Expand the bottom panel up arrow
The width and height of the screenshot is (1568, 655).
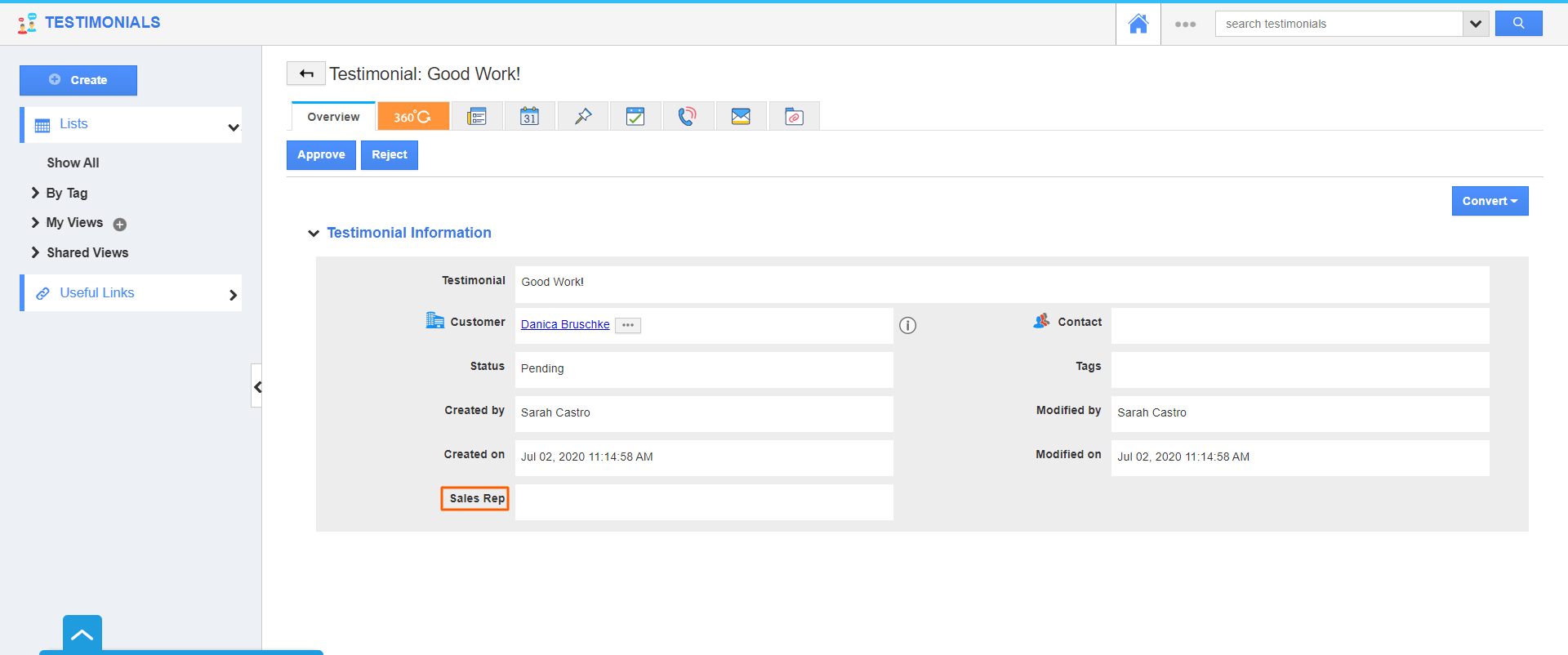(x=82, y=635)
